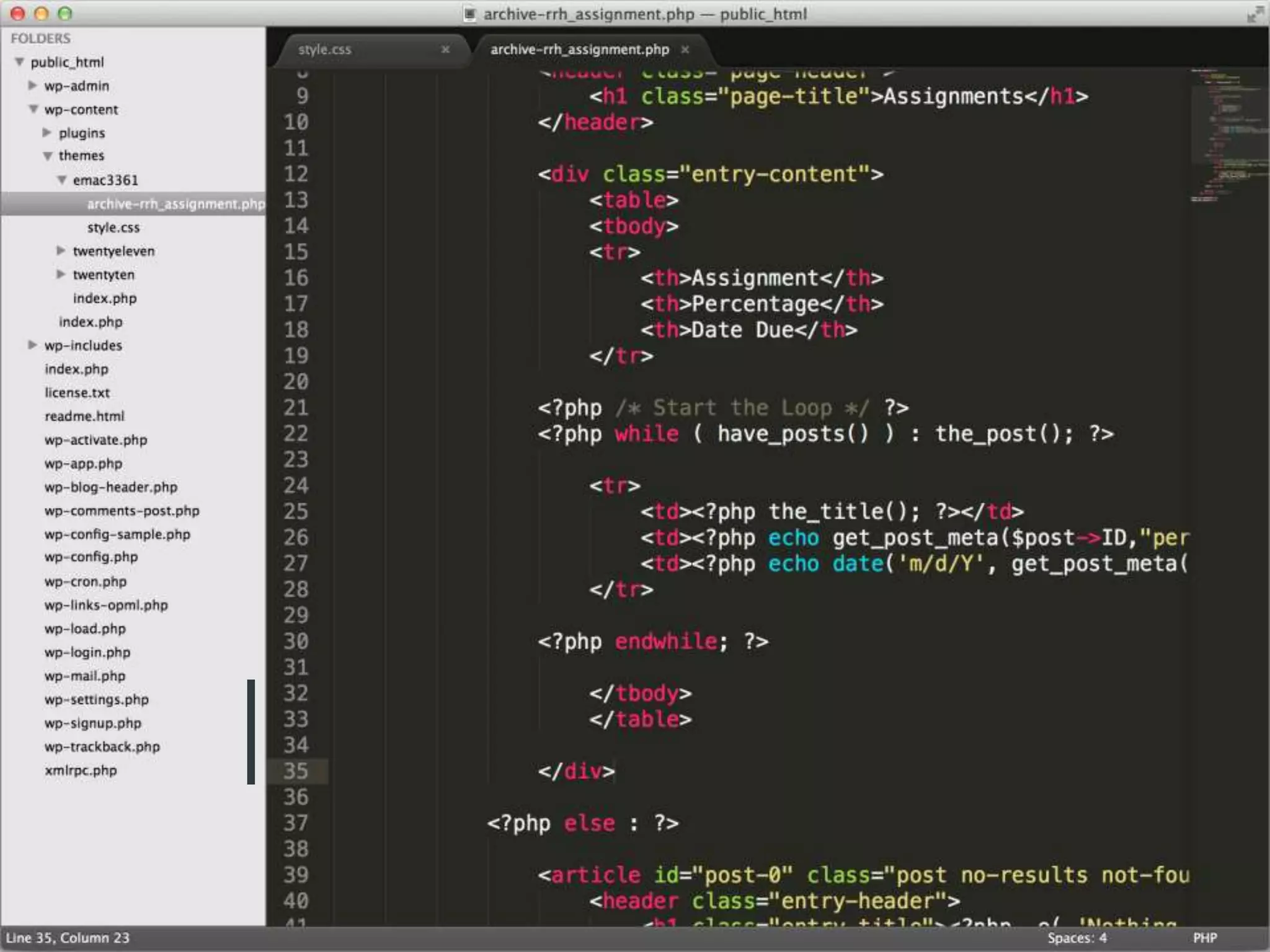Viewport: 1270px width, 952px height.
Task: Open style.css in the emac3361 folder
Action: point(113,227)
